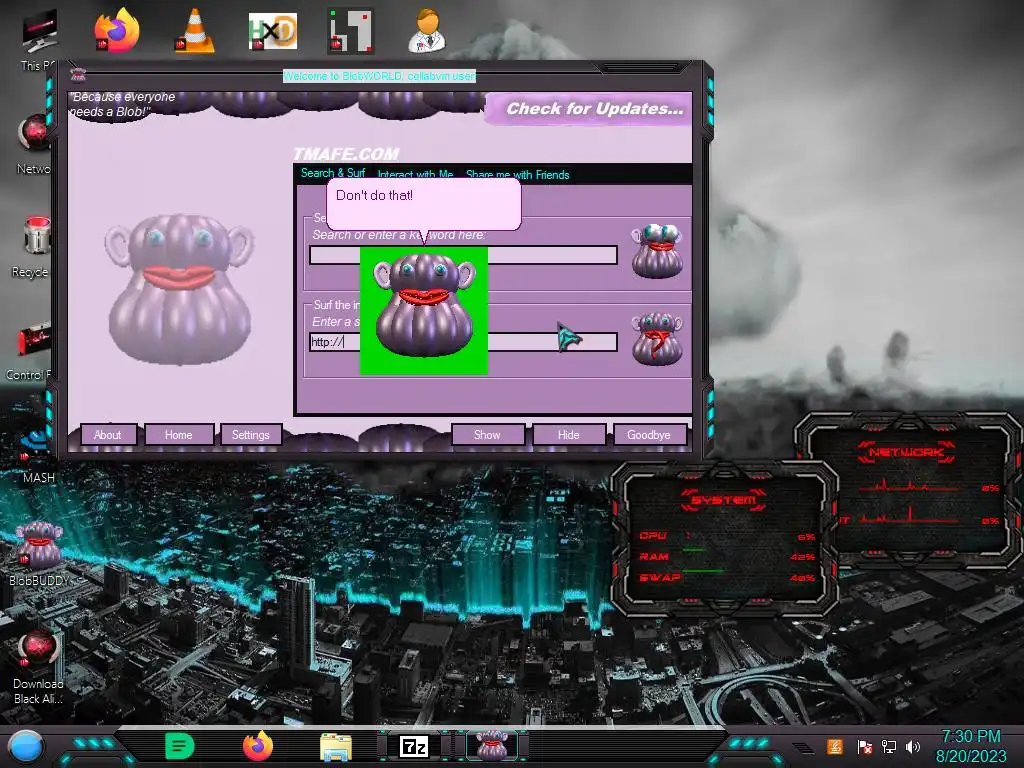This screenshot has height=768, width=1024.
Task: Switch to the Search & Surf tab
Action: point(332,173)
